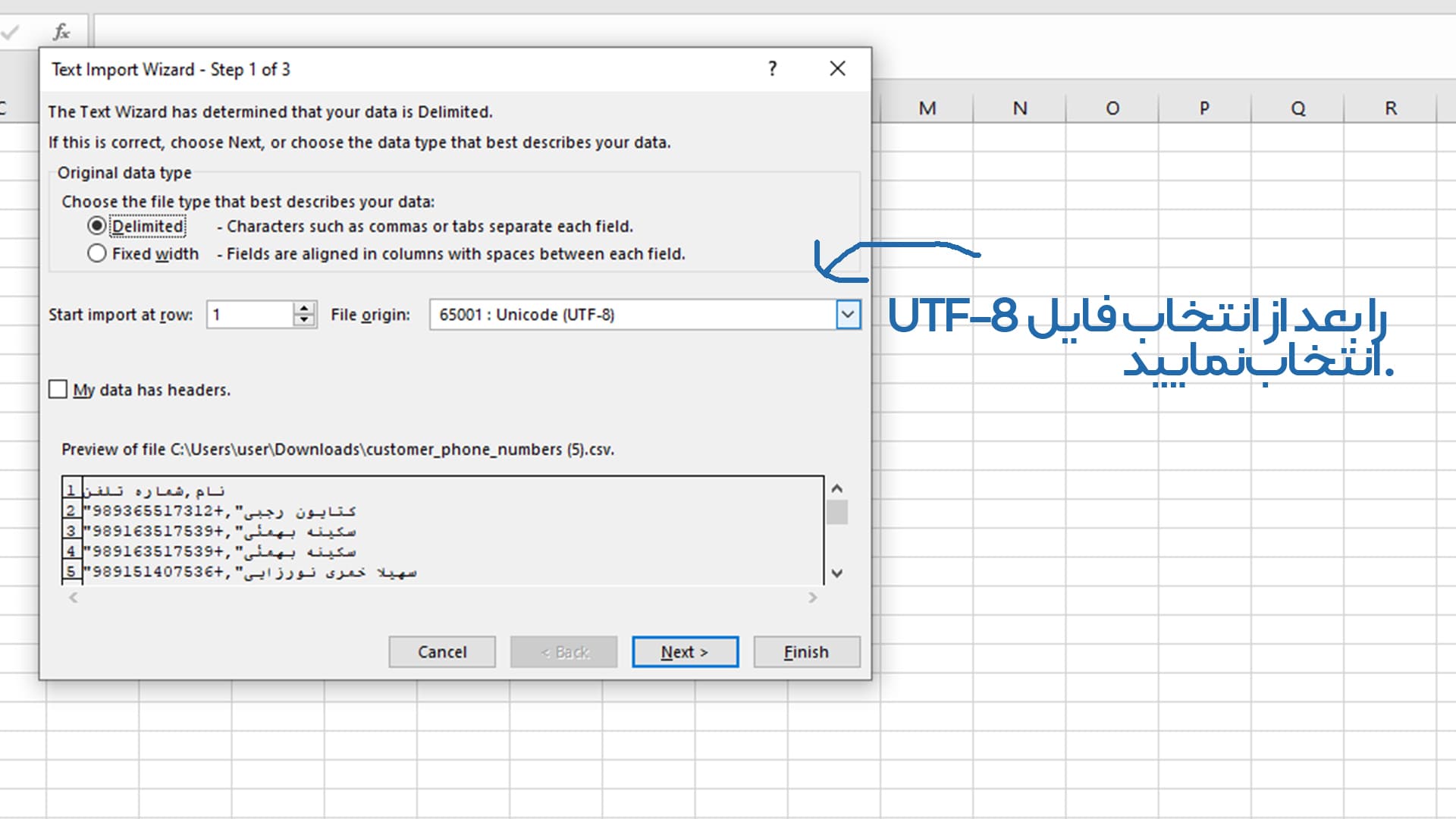Enable My data has headers checkbox
This screenshot has width=1456, height=819.
(x=60, y=390)
